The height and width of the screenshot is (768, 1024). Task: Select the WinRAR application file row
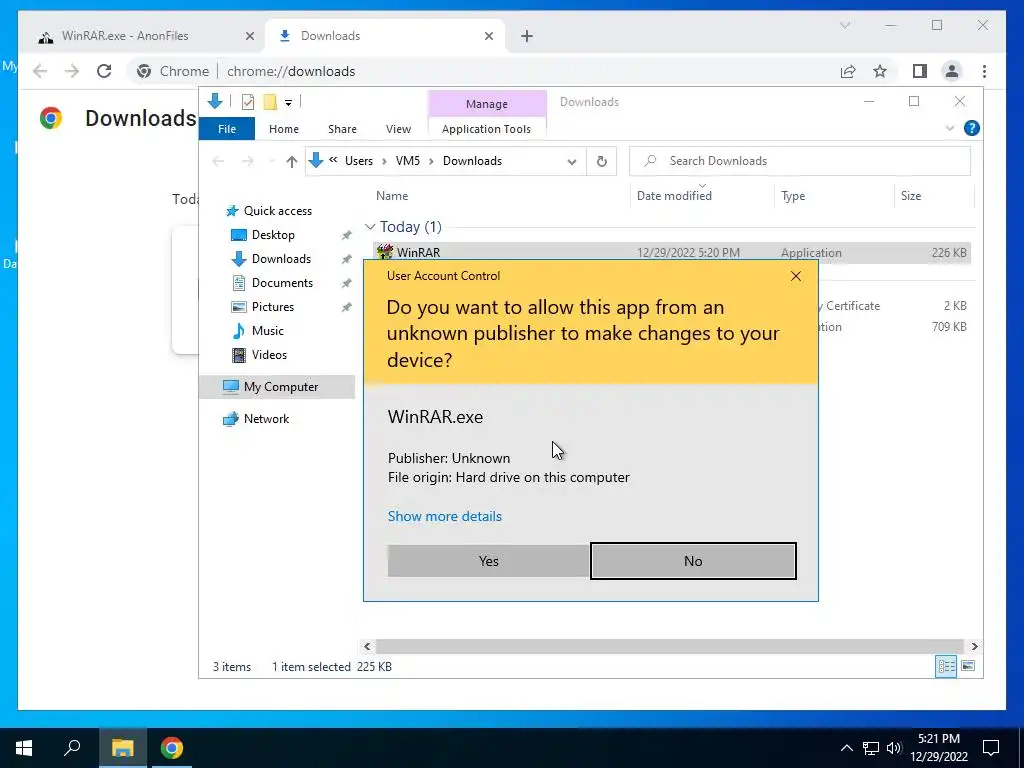point(671,253)
